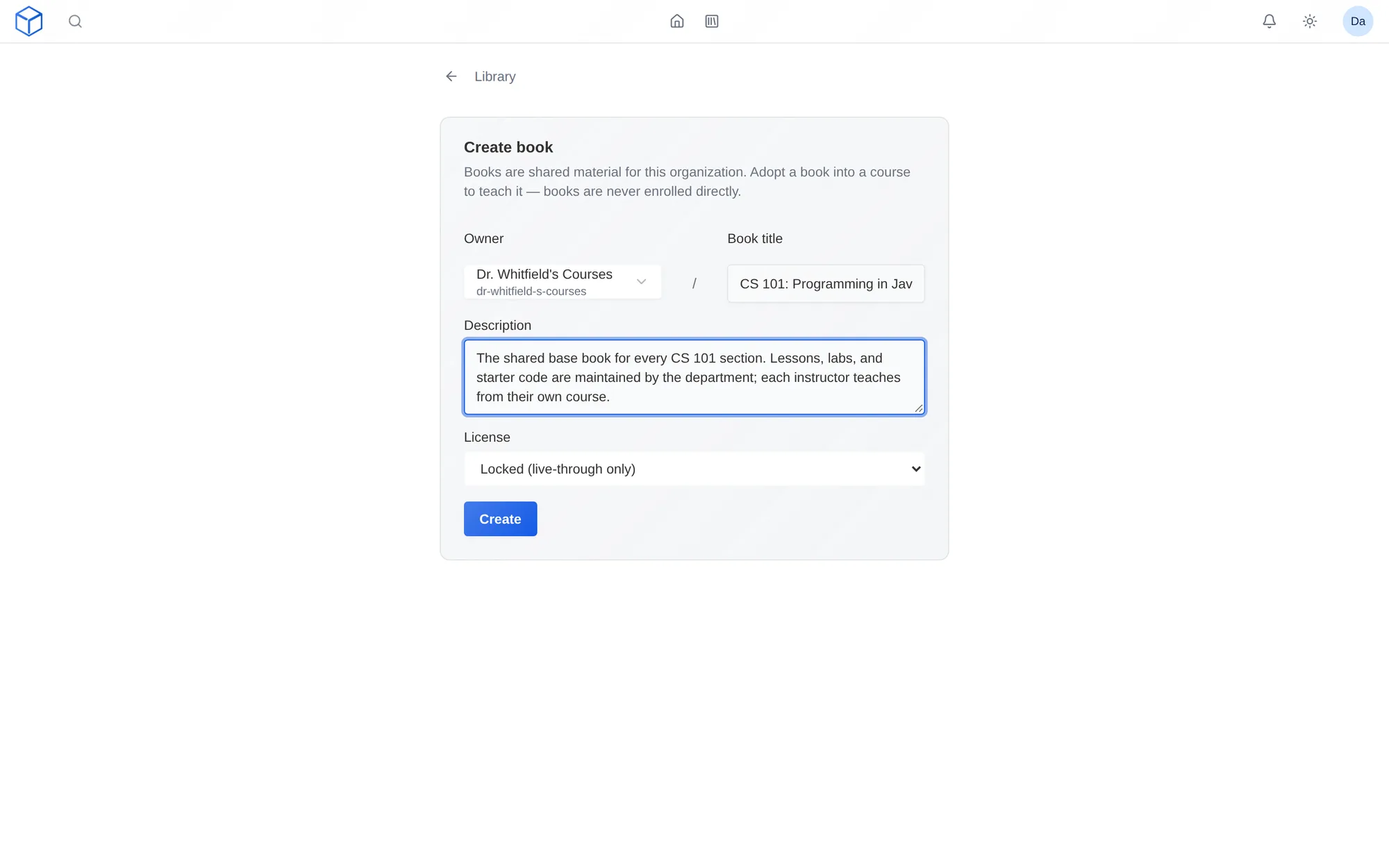The width and height of the screenshot is (1389, 868).
Task: Open the library shelf icon
Action: pos(712,22)
